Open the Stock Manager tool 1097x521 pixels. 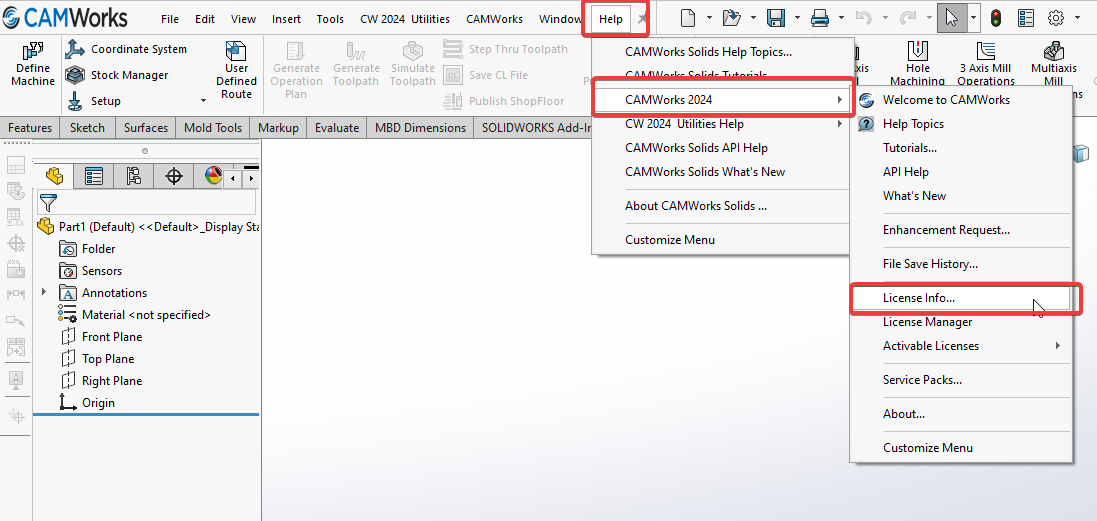[x=117, y=75]
